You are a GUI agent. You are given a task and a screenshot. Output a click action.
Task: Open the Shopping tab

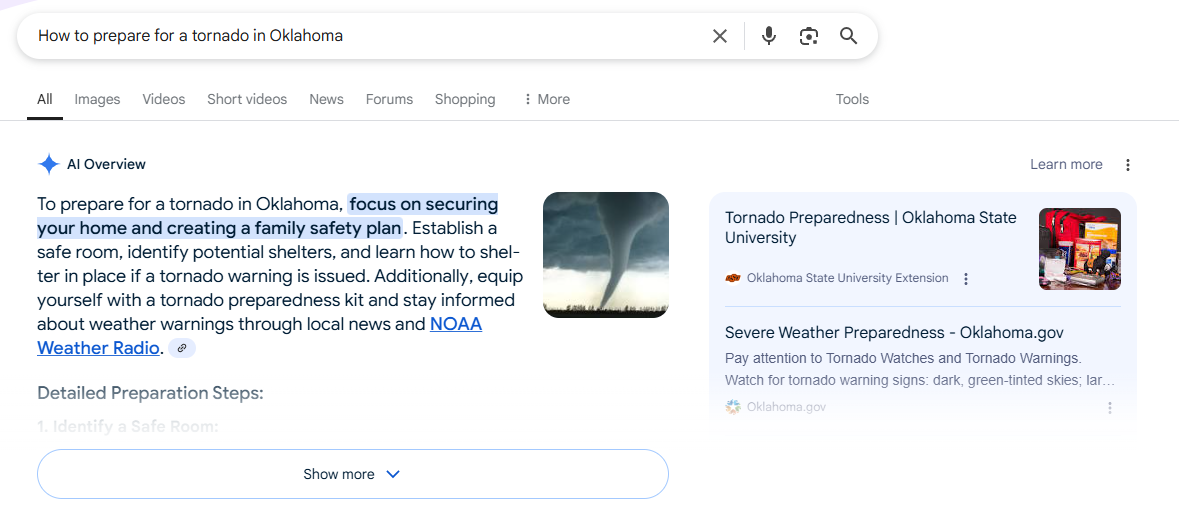[465, 99]
